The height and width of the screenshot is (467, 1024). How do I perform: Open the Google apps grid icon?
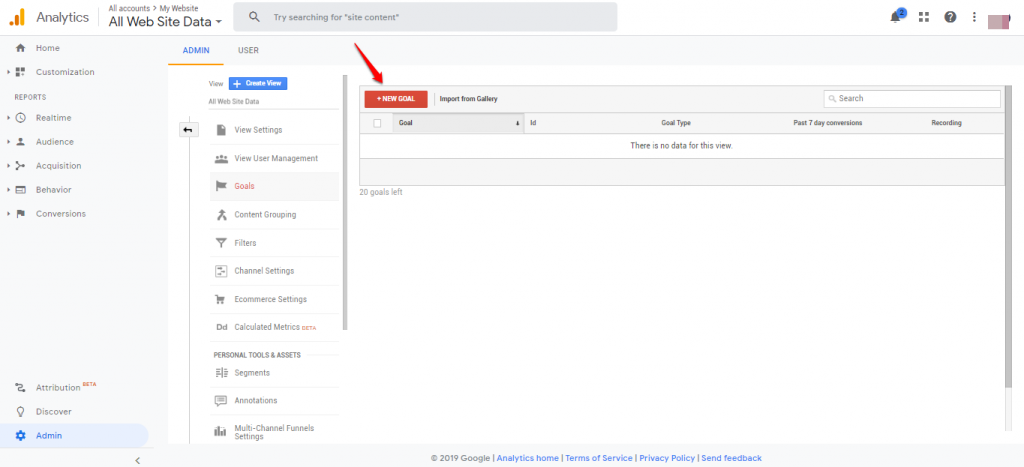(x=923, y=17)
